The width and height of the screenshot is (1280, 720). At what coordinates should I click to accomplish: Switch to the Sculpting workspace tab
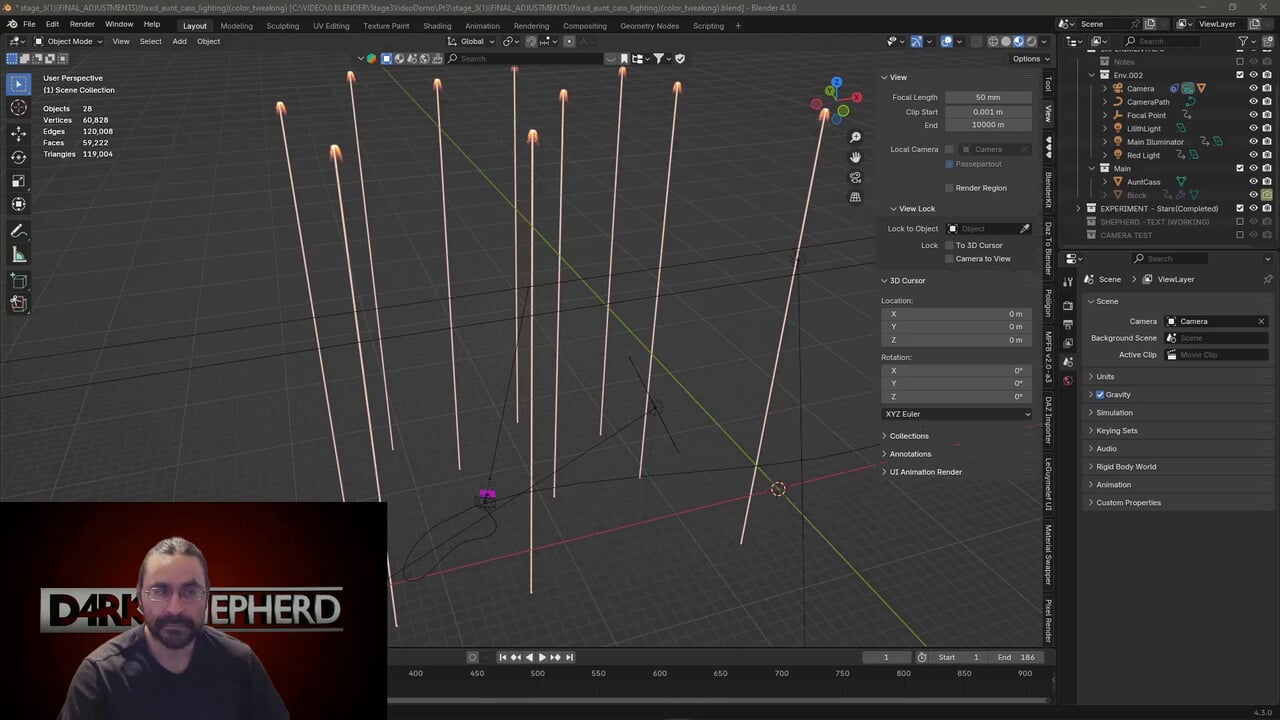282,26
